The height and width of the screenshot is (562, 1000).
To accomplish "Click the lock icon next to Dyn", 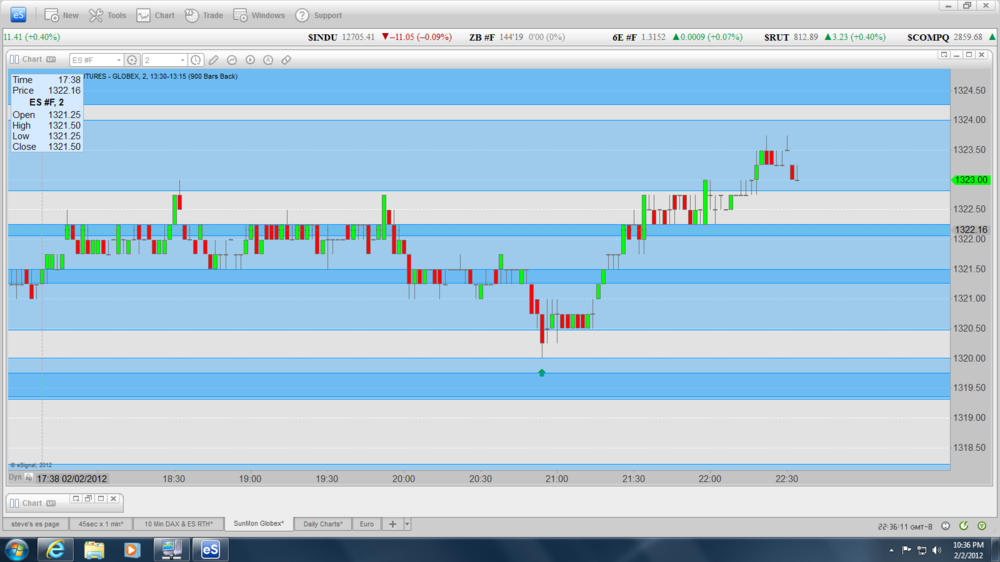I will 29,477.
